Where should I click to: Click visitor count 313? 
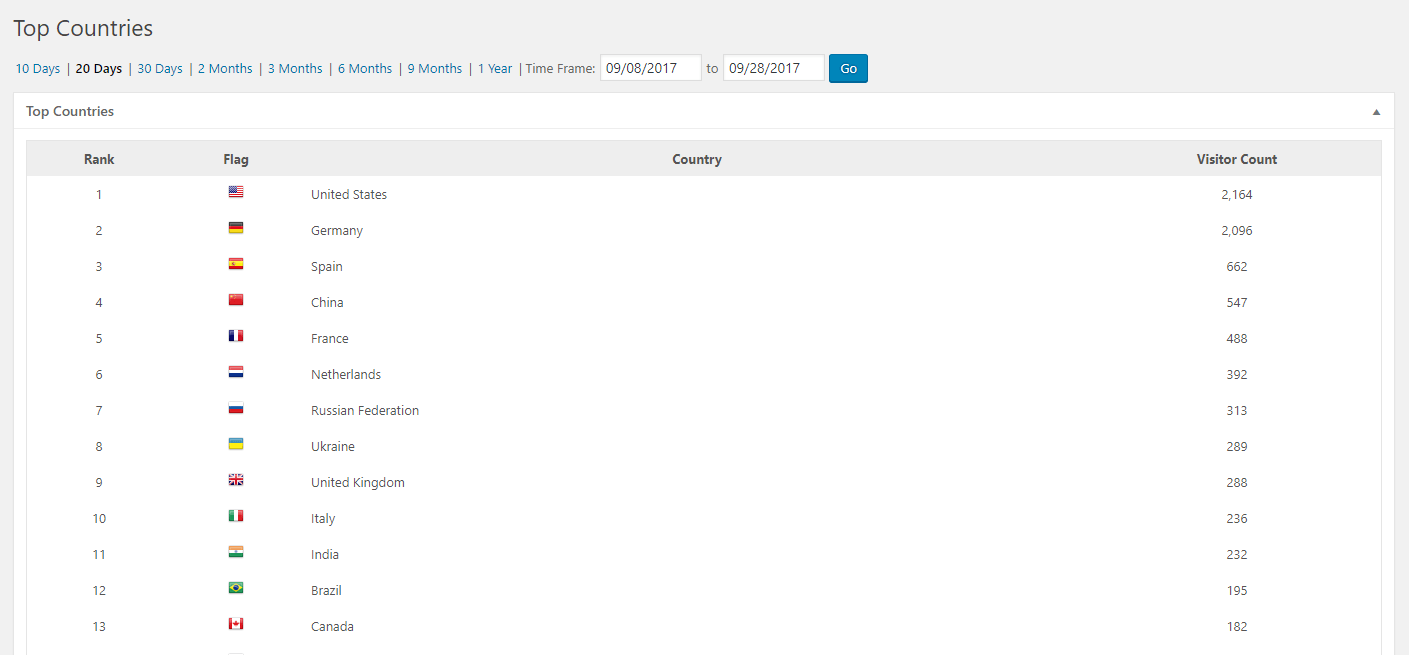pyautogui.click(x=1237, y=411)
